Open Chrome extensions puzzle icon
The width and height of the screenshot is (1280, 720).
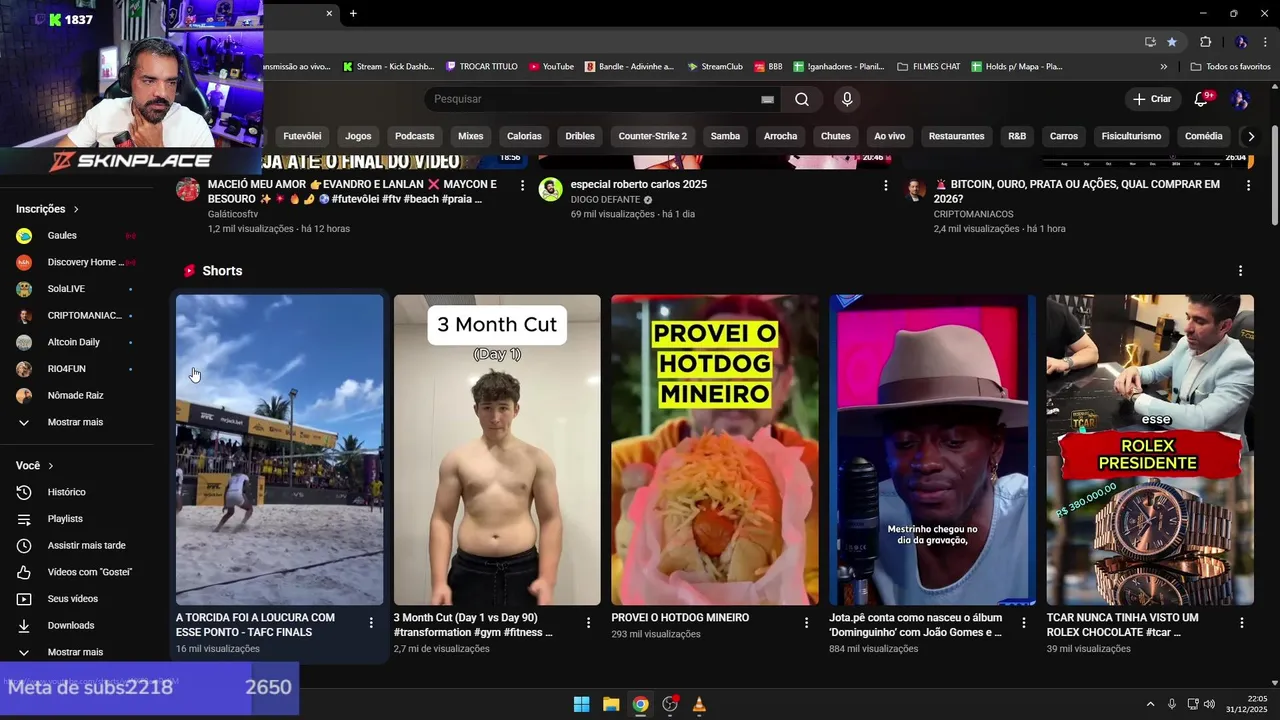point(1205,42)
